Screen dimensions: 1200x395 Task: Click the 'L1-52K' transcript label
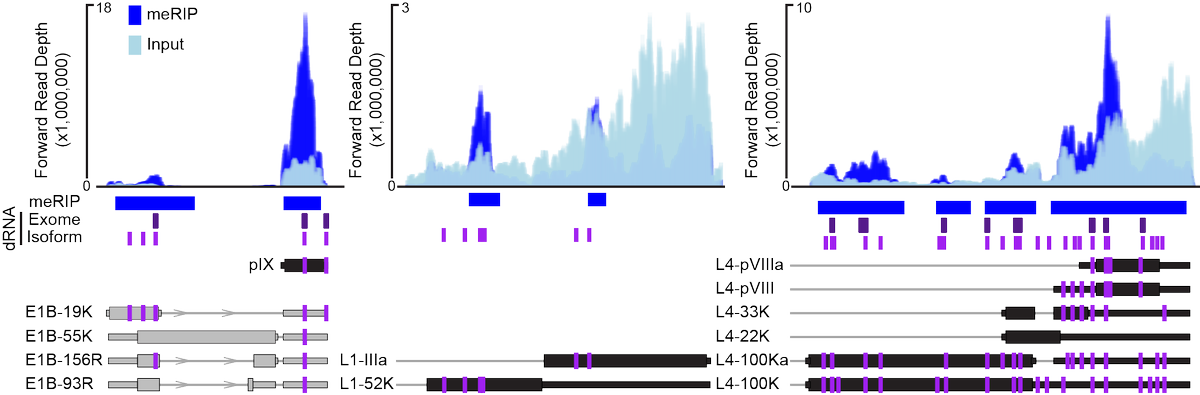(367, 383)
